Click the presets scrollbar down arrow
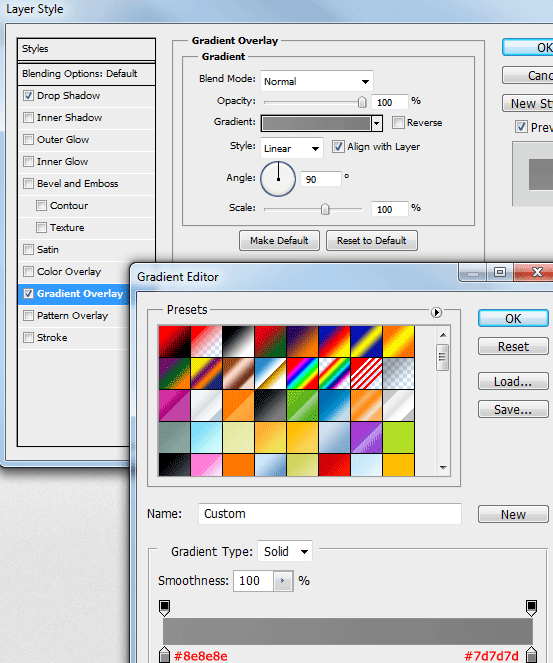Image resolution: width=553 pixels, height=663 pixels. (443, 468)
